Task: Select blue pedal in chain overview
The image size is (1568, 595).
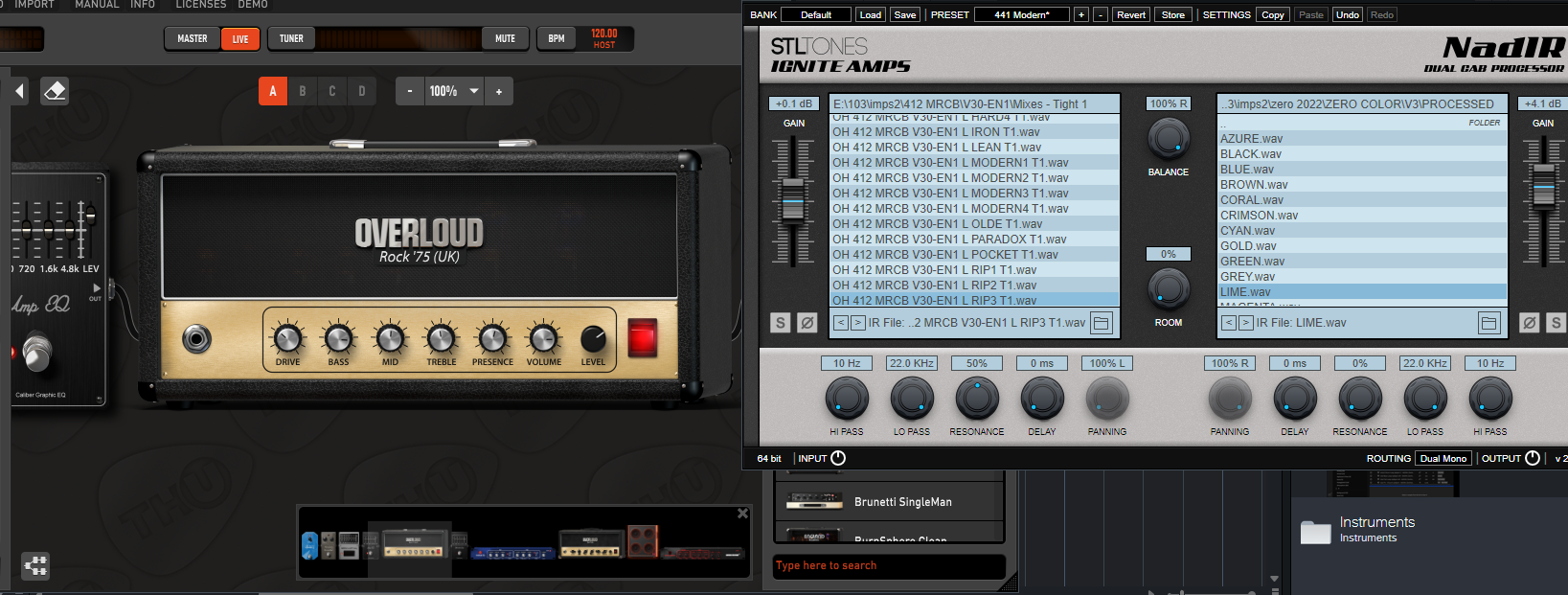Action: [x=309, y=545]
